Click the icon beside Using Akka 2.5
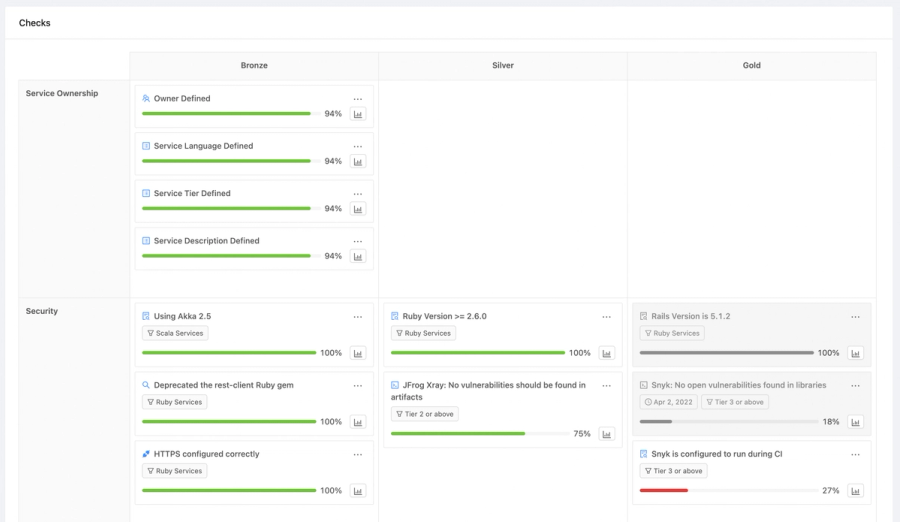The width and height of the screenshot is (900, 522). [x=146, y=316]
